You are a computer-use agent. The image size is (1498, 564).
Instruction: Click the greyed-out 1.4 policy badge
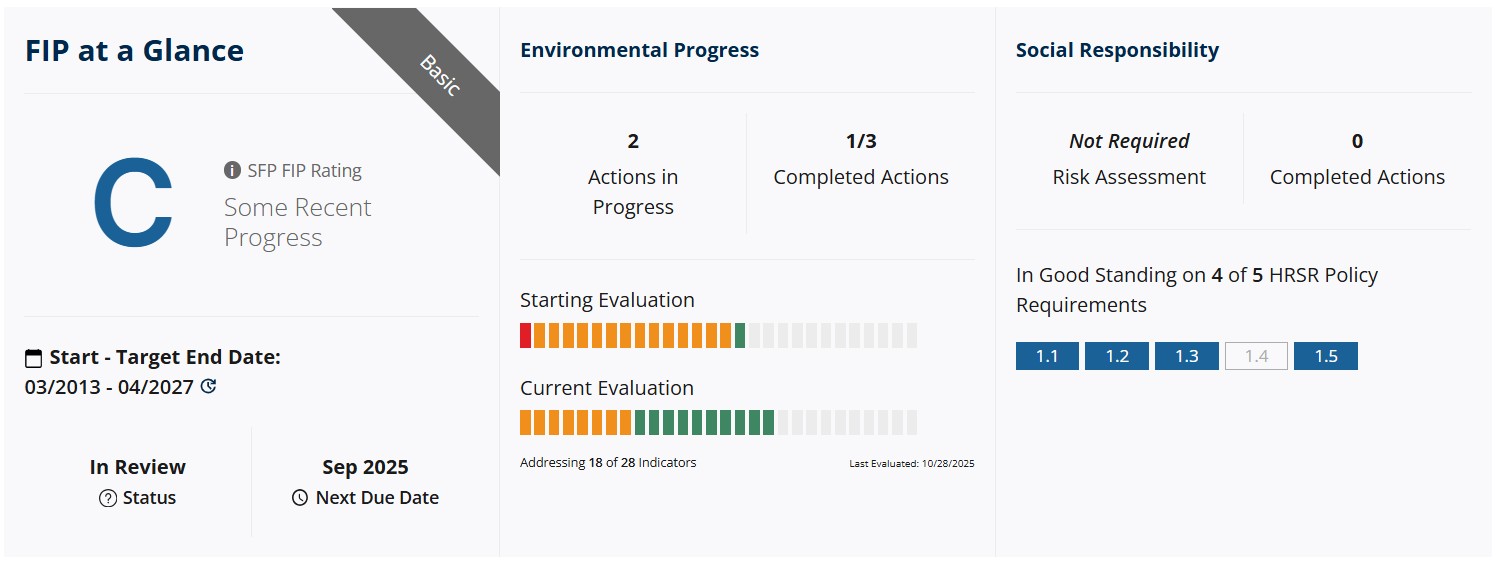(x=1256, y=356)
